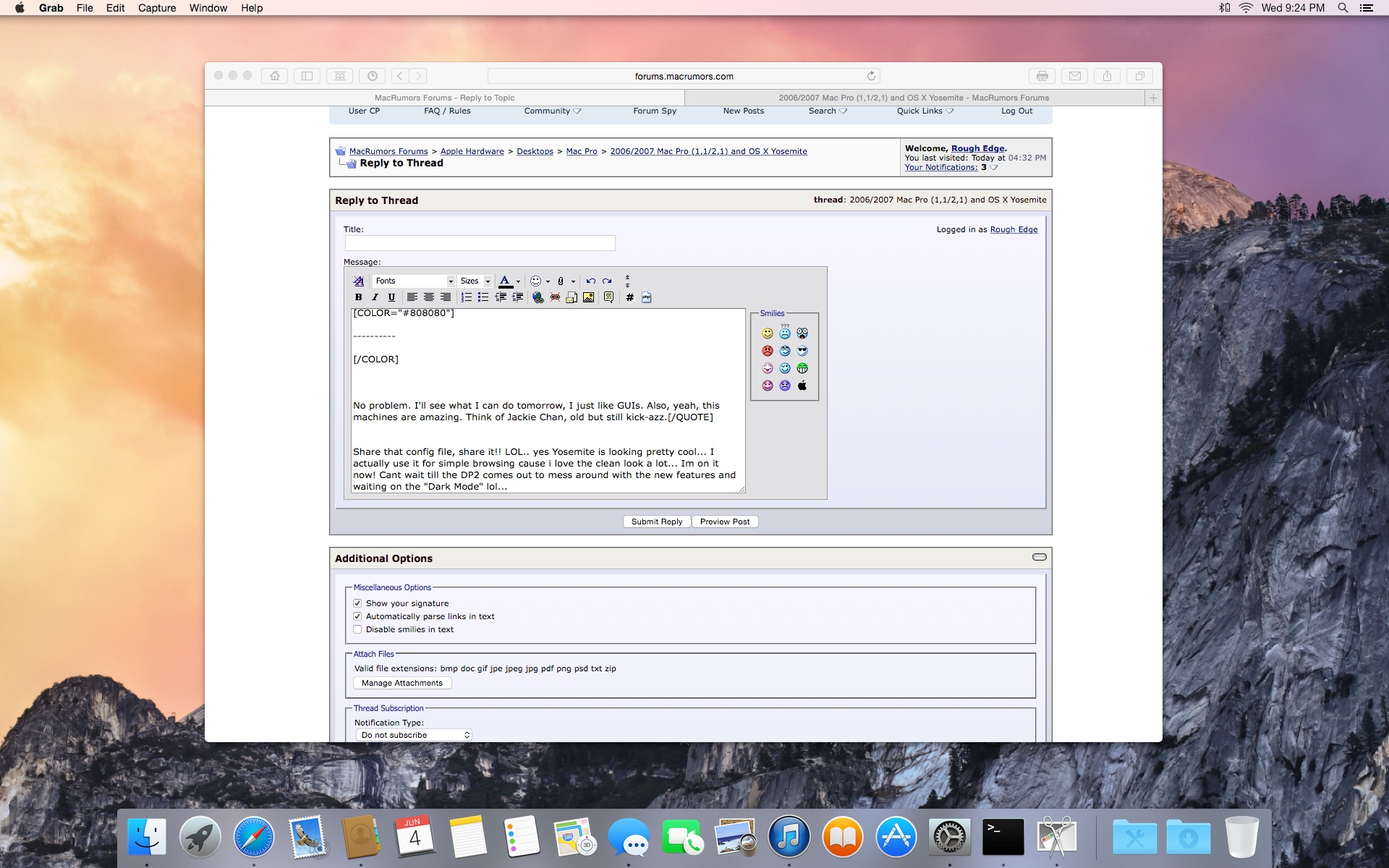Insert the yellow smiling smilie

pyautogui.click(x=768, y=333)
